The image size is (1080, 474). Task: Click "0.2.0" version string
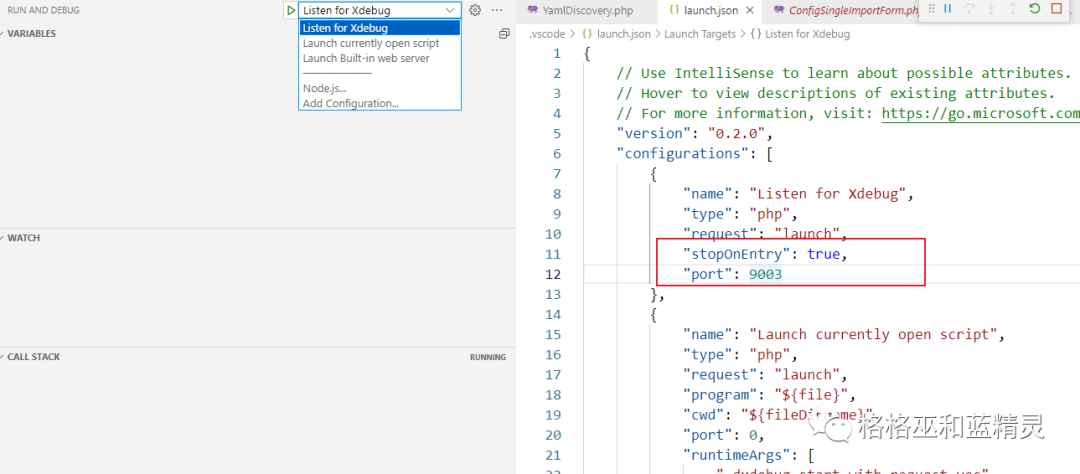coord(737,134)
